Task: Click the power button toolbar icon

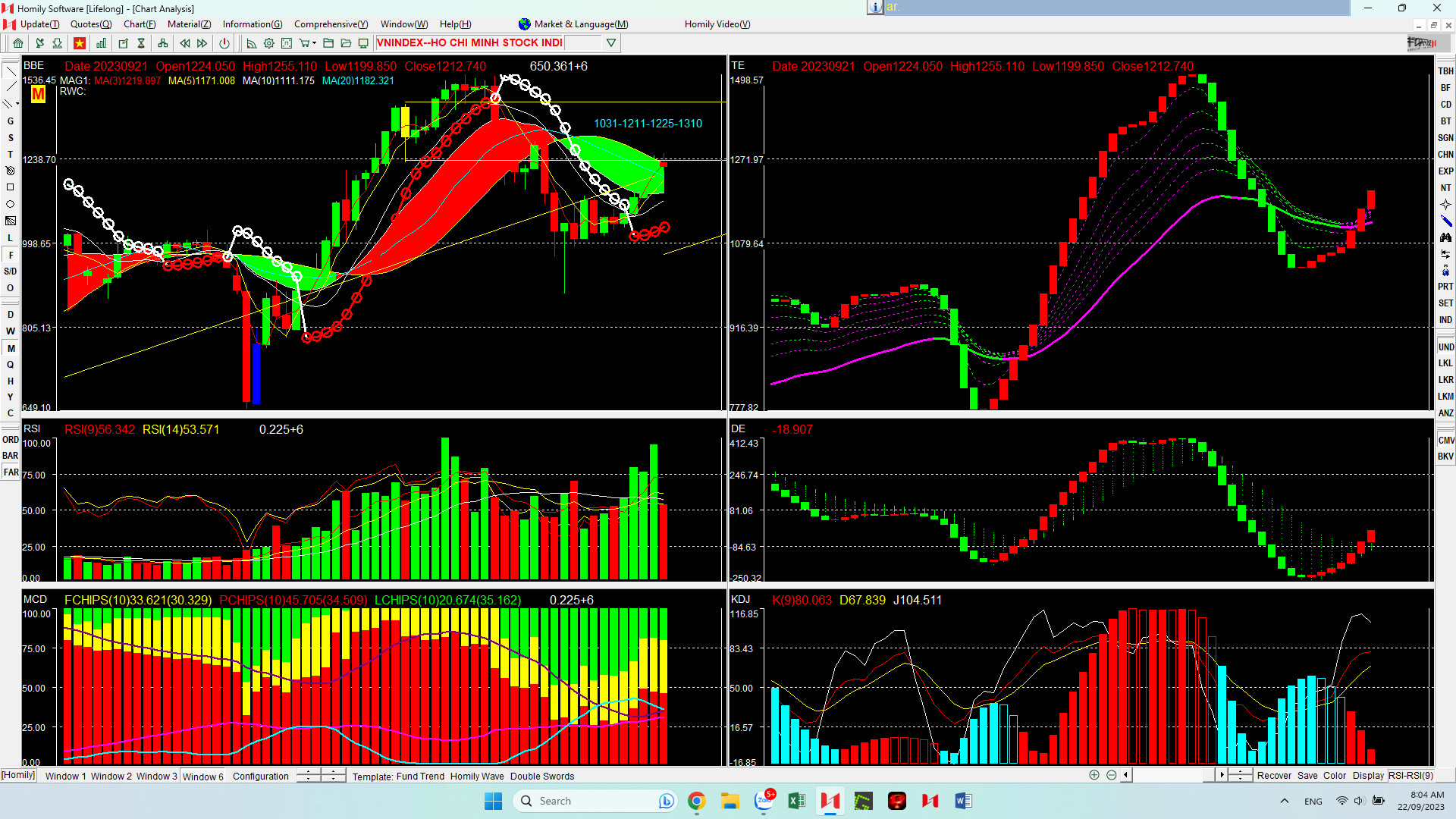Action: [x=224, y=43]
